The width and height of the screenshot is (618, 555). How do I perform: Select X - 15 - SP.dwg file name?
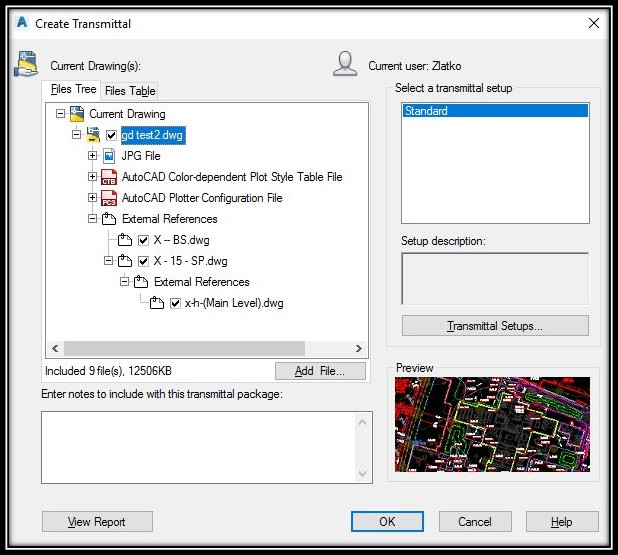190,261
